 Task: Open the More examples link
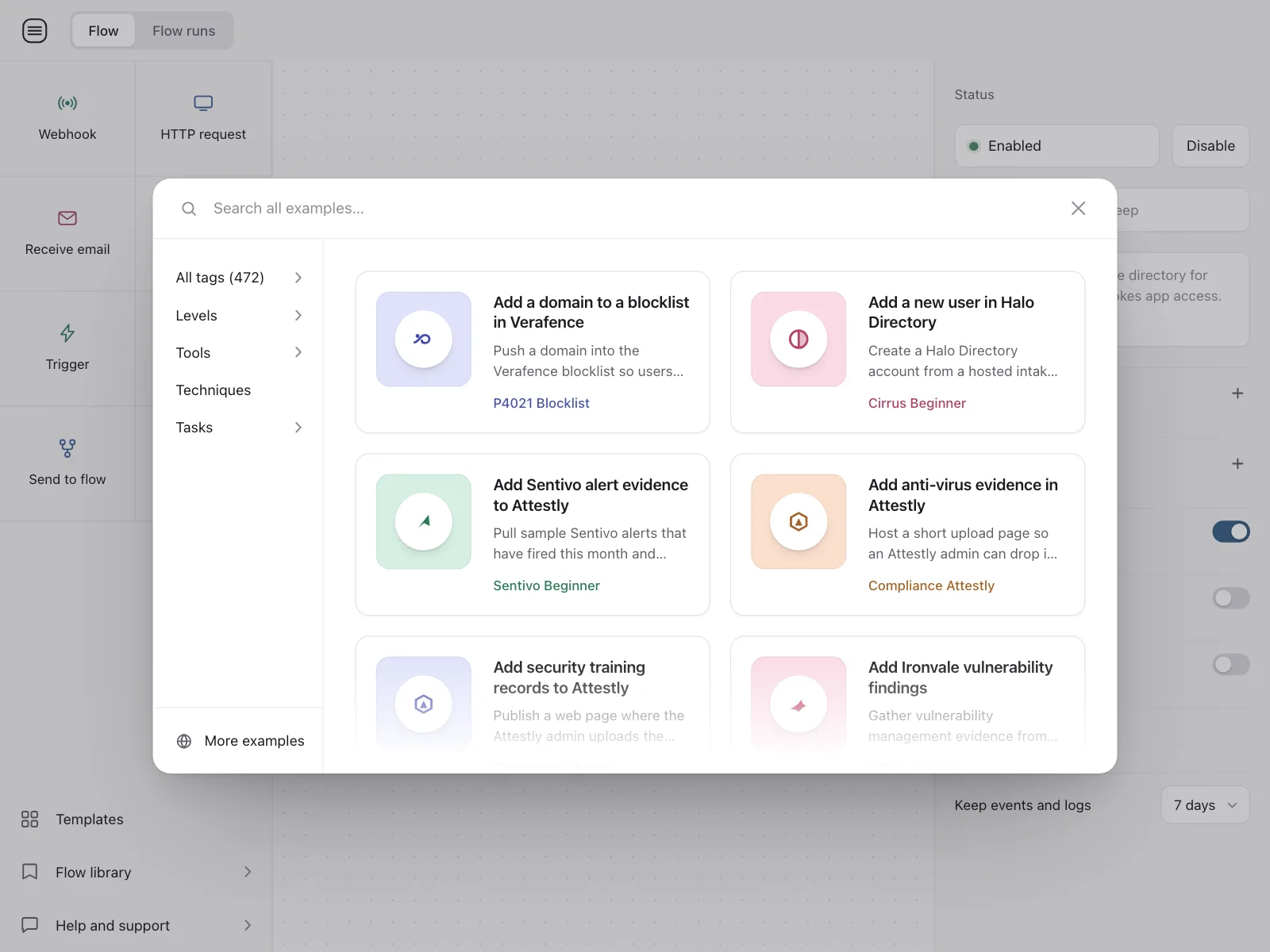(254, 741)
